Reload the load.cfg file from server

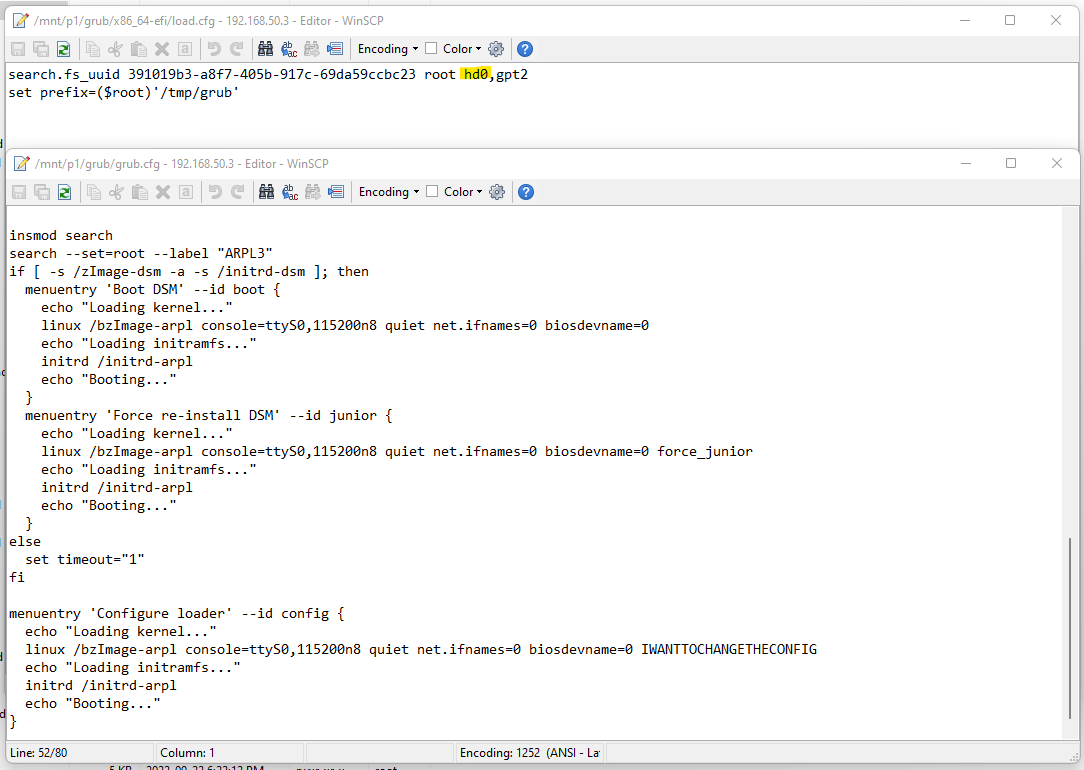click(63, 48)
